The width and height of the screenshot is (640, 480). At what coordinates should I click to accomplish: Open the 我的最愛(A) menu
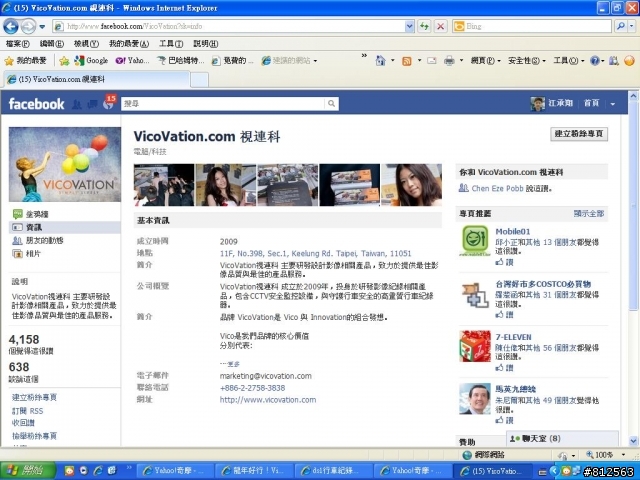(x=129, y=43)
